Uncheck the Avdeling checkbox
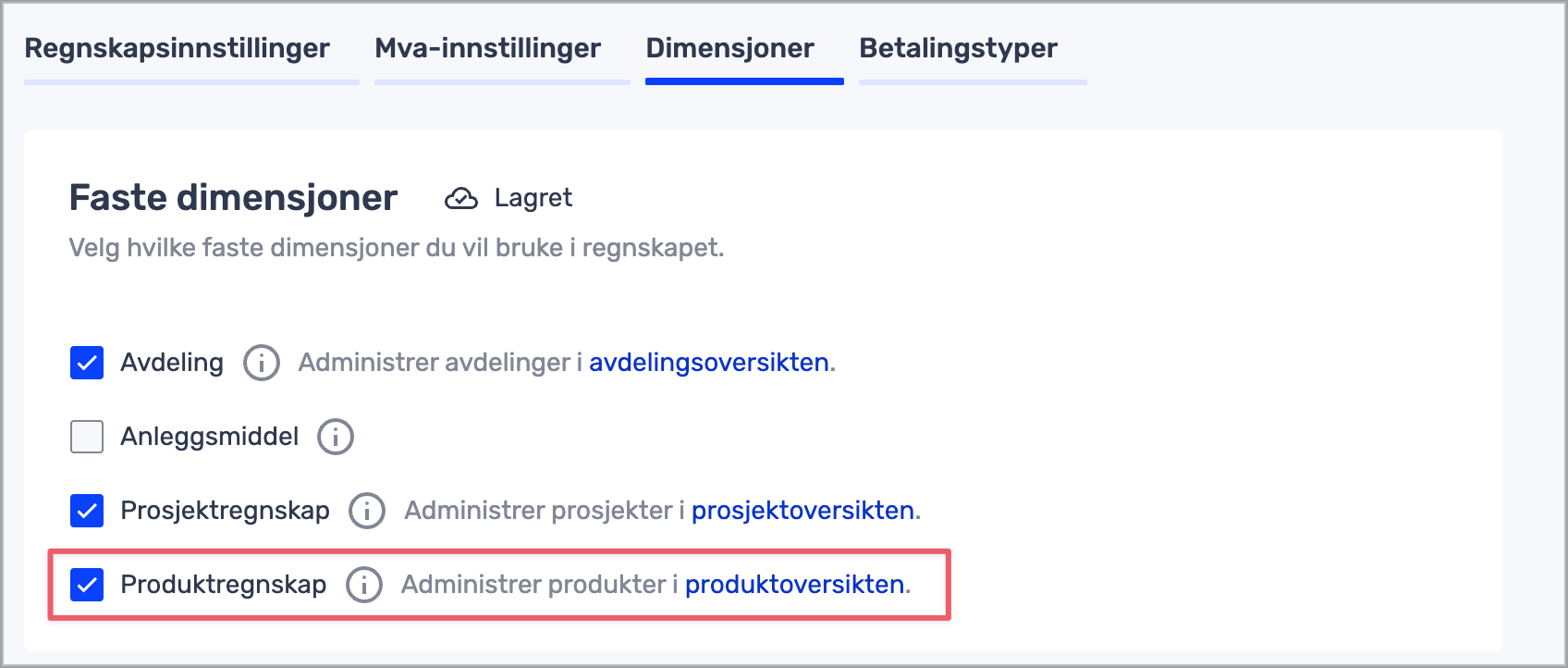The image size is (1568, 668). 87,363
